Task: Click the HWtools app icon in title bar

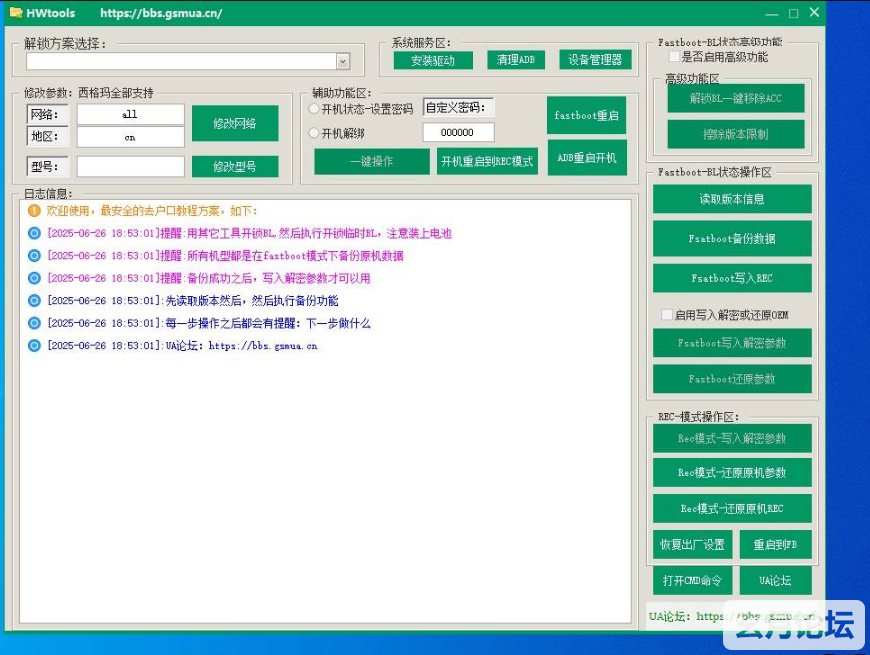Action: [x=16, y=12]
